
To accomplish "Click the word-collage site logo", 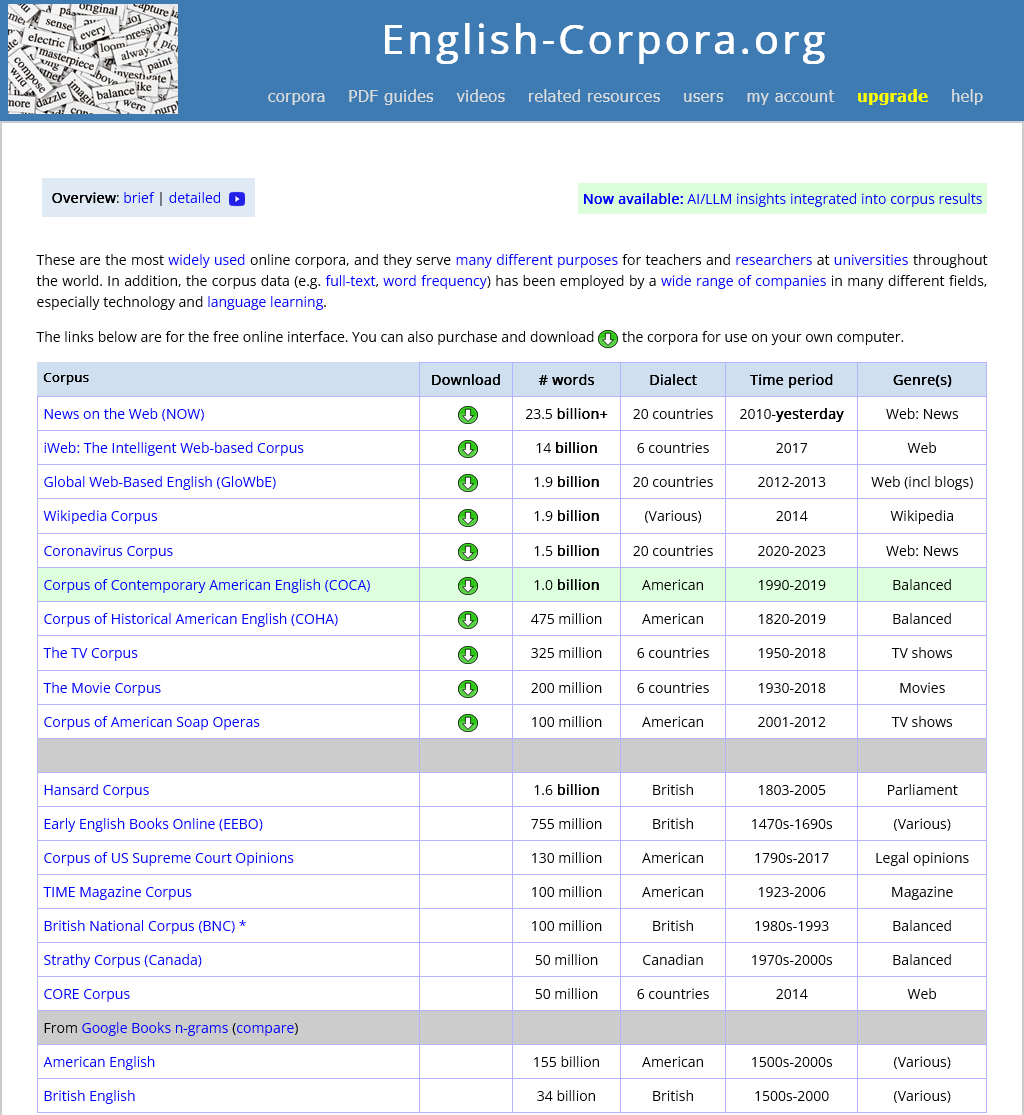I will [92, 58].
